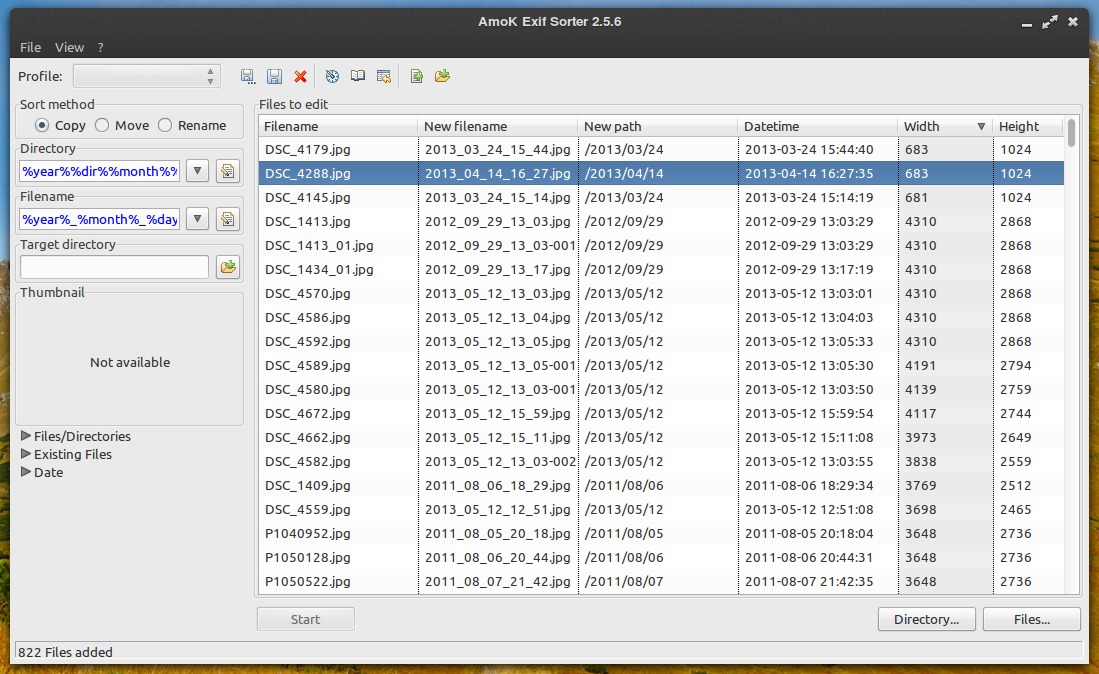Click the Files... button
1099x674 pixels.
coord(1032,619)
